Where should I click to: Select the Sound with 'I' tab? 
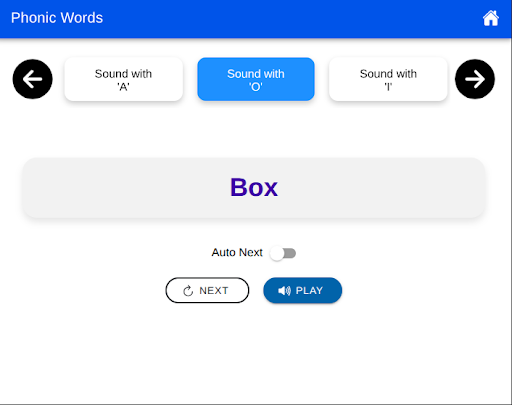click(x=388, y=79)
